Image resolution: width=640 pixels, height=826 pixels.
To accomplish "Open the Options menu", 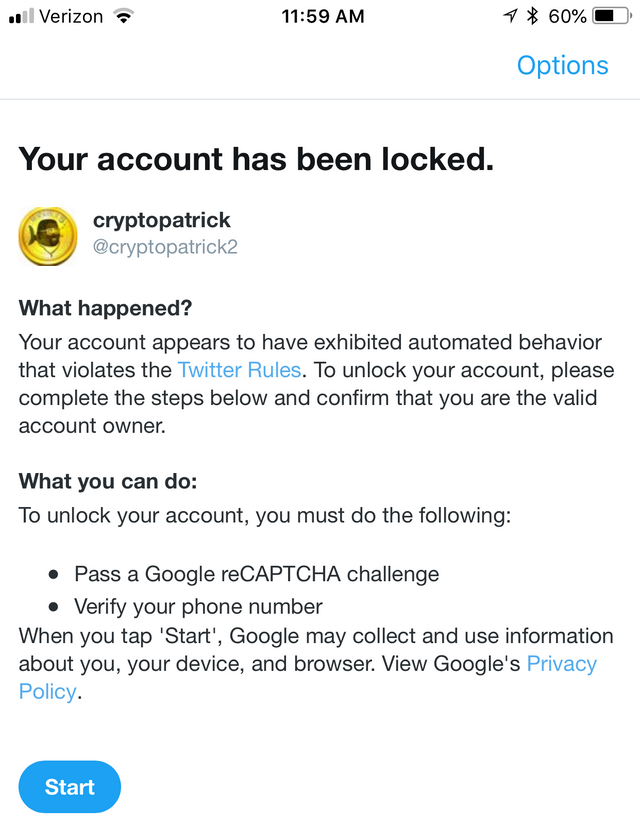I will (562, 66).
